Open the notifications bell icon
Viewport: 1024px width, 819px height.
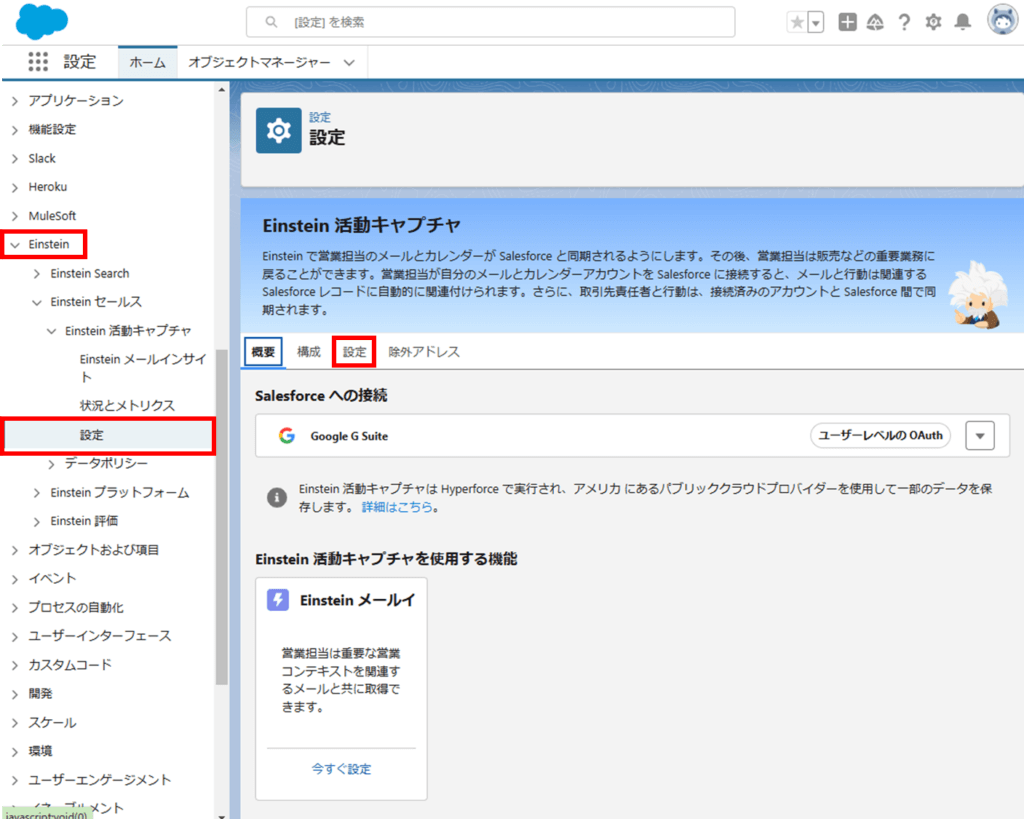click(x=961, y=21)
